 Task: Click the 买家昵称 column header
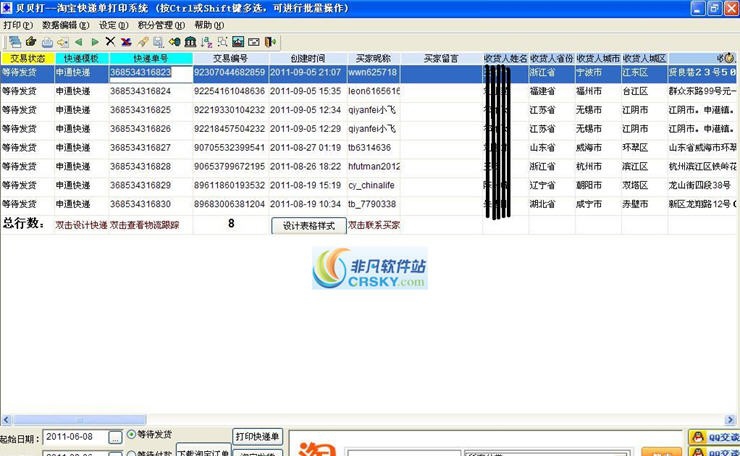click(373, 59)
